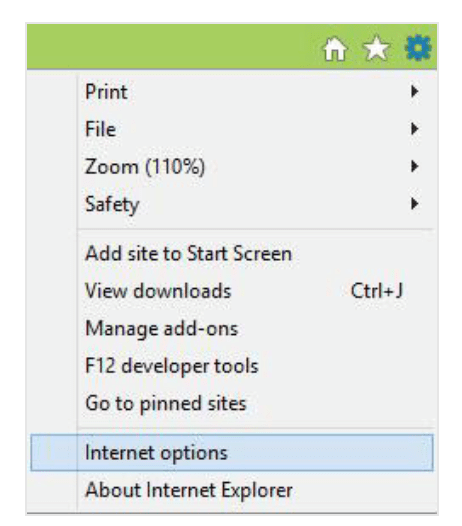Click the Home icon in toolbar

pos(335,49)
